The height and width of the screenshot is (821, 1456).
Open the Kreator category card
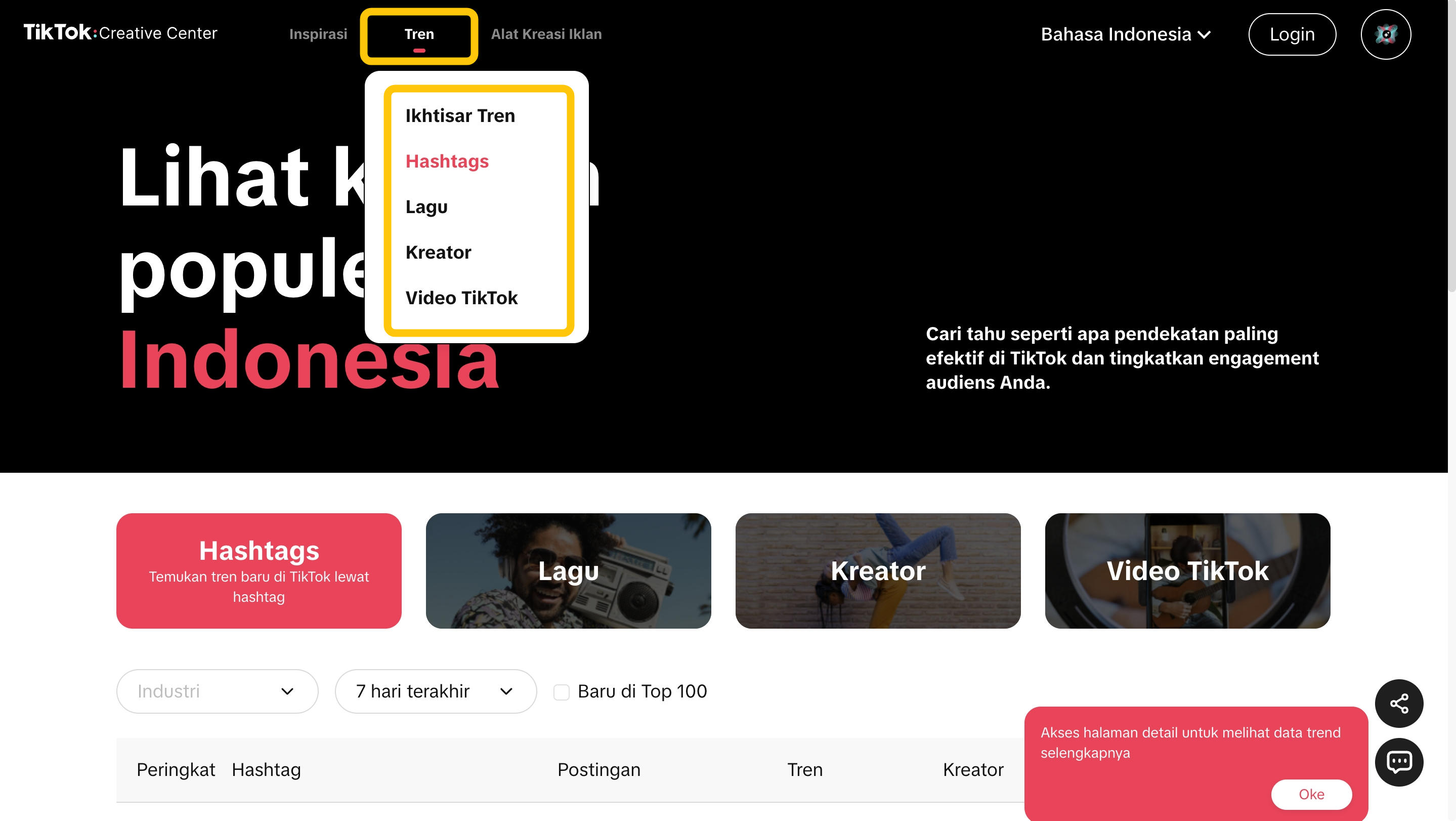pyautogui.click(x=878, y=570)
